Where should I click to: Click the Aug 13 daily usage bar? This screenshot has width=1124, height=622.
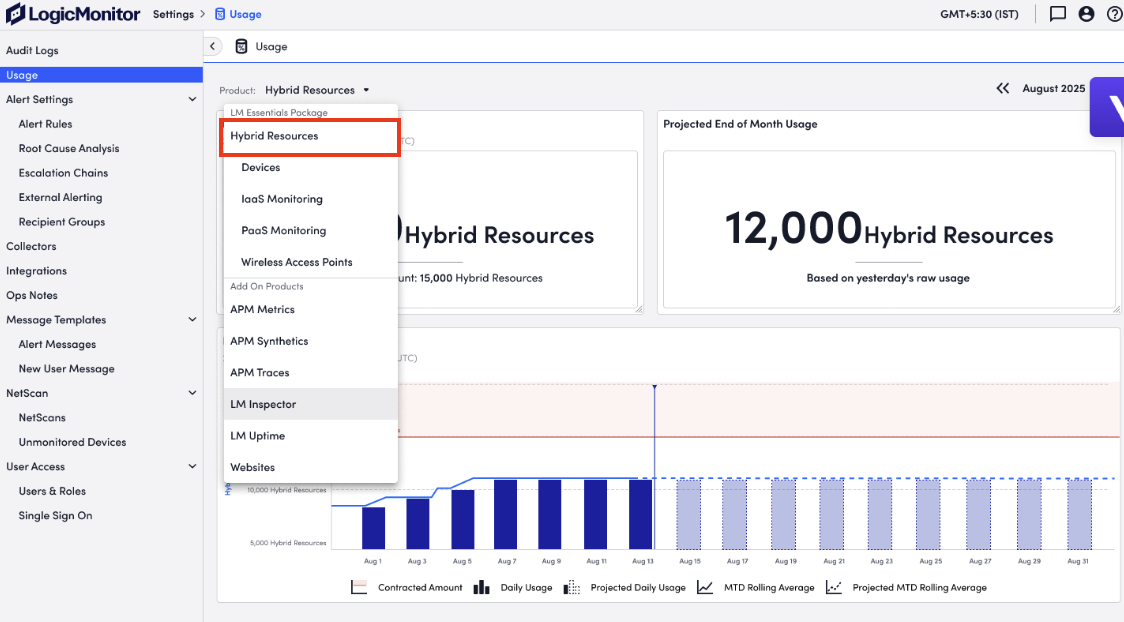641,515
